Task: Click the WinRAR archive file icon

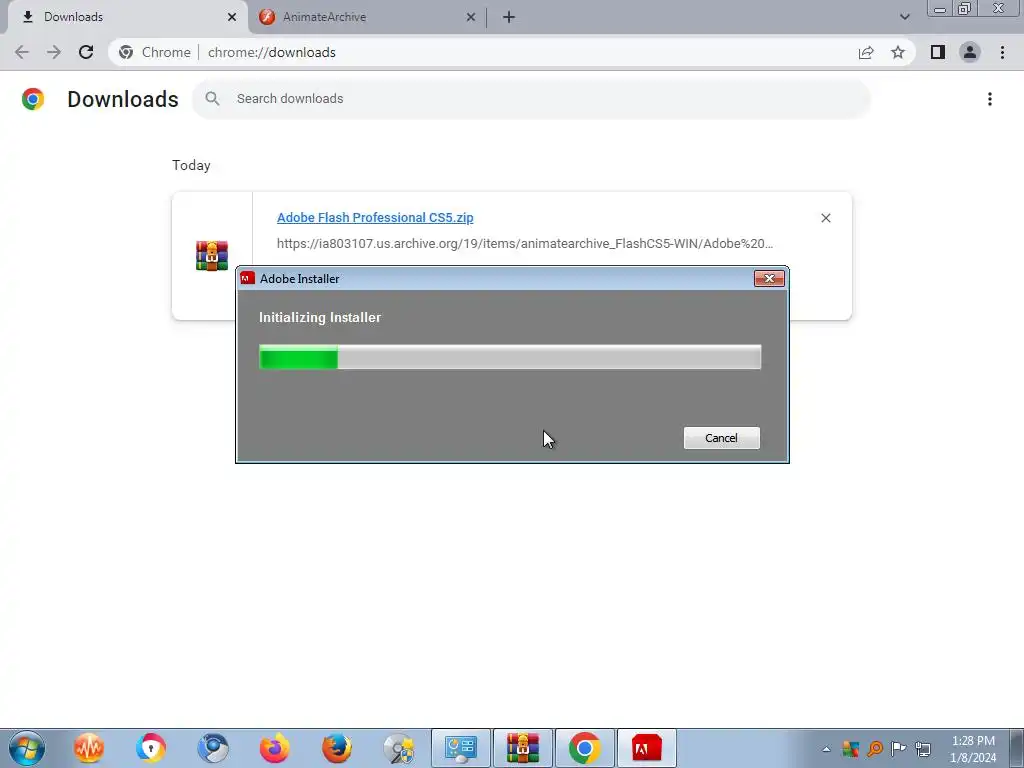Action: (212, 255)
